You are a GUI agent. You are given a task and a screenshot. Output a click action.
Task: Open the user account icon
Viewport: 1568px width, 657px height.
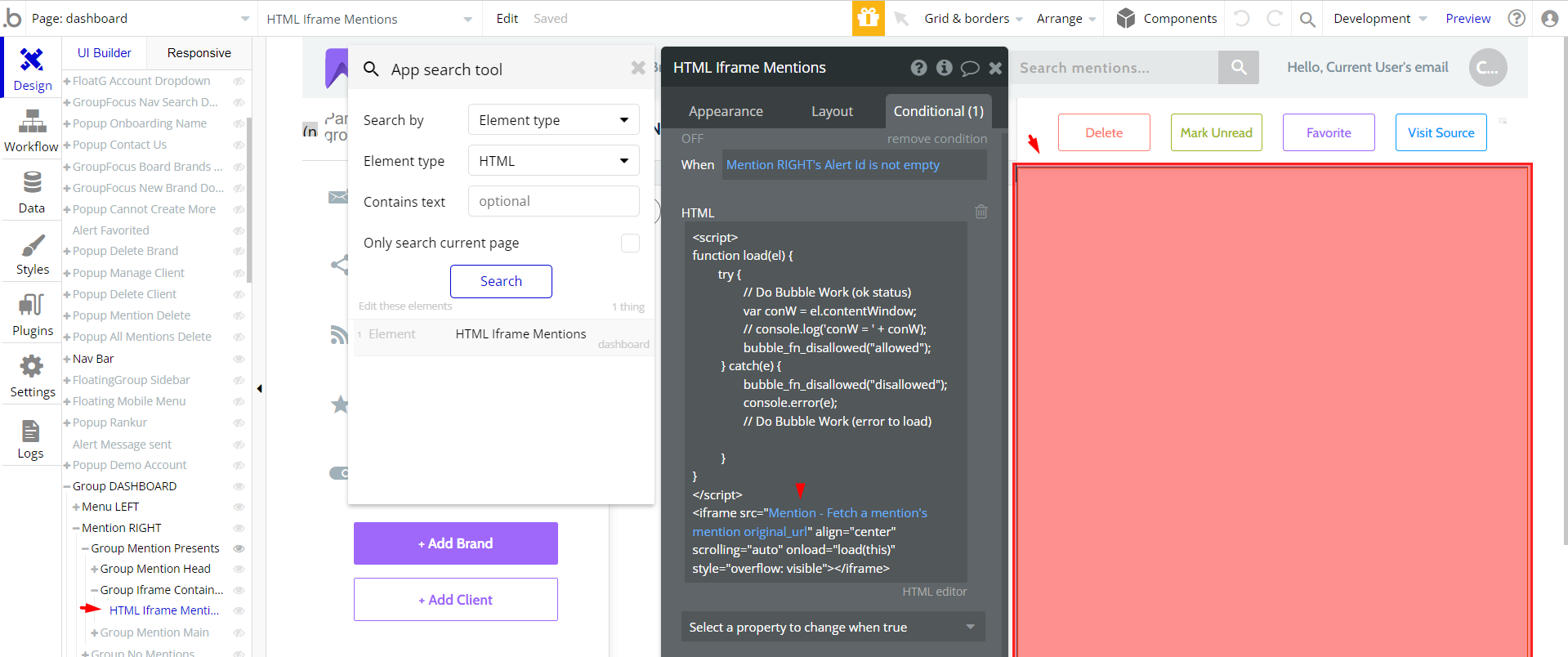coord(1549,18)
